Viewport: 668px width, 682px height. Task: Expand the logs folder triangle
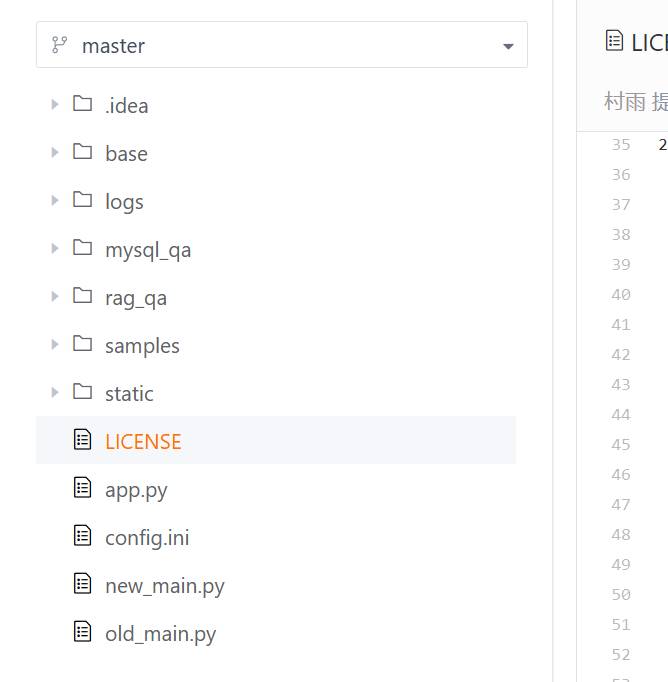pyautogui.click(x=55, y=200)
